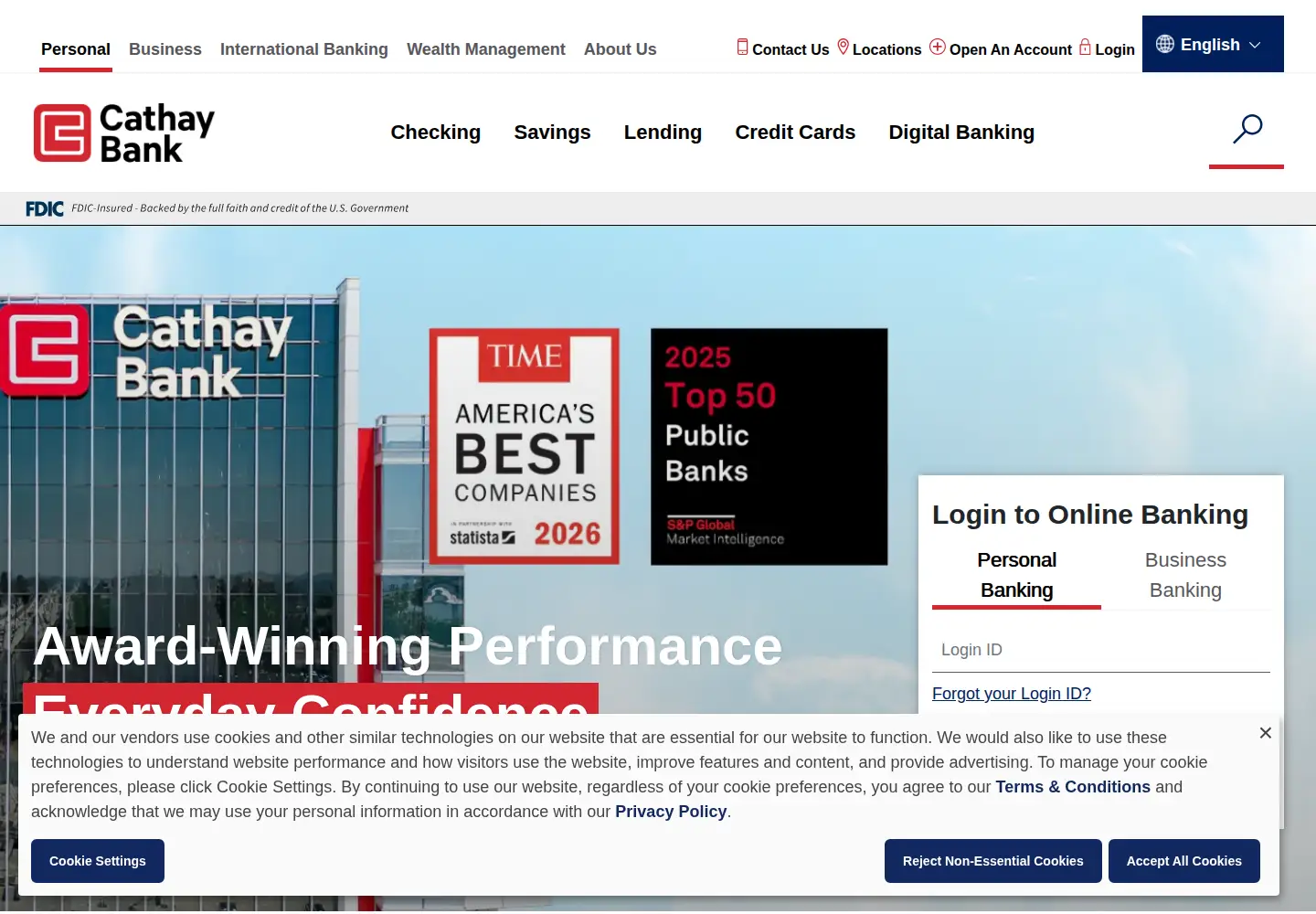
Task: Go to International Banking section
Action: click(304, 49)
